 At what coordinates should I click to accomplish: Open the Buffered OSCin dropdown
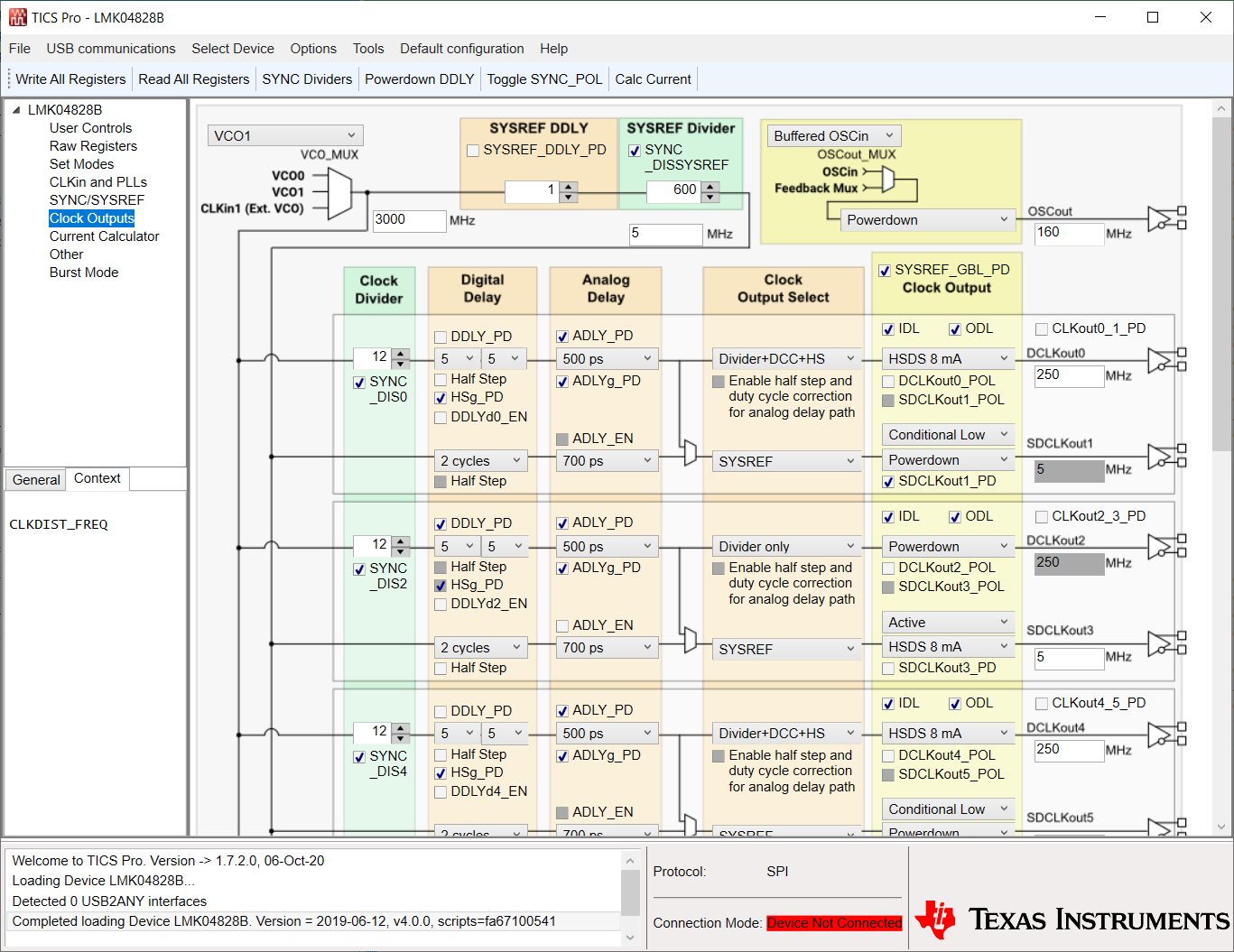832,135
